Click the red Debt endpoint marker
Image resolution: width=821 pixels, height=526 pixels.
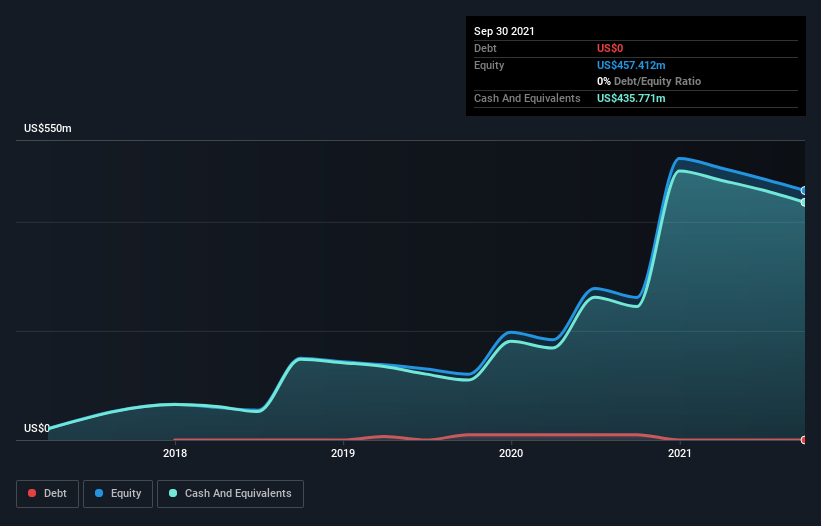pos(804,440)
